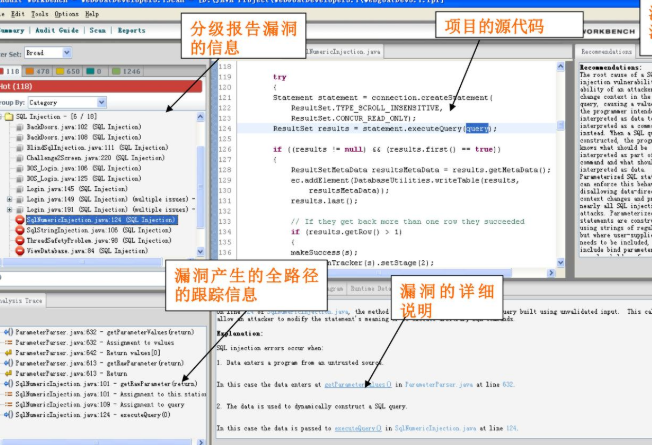Open the Reports toolbar link

click(131, 30)
